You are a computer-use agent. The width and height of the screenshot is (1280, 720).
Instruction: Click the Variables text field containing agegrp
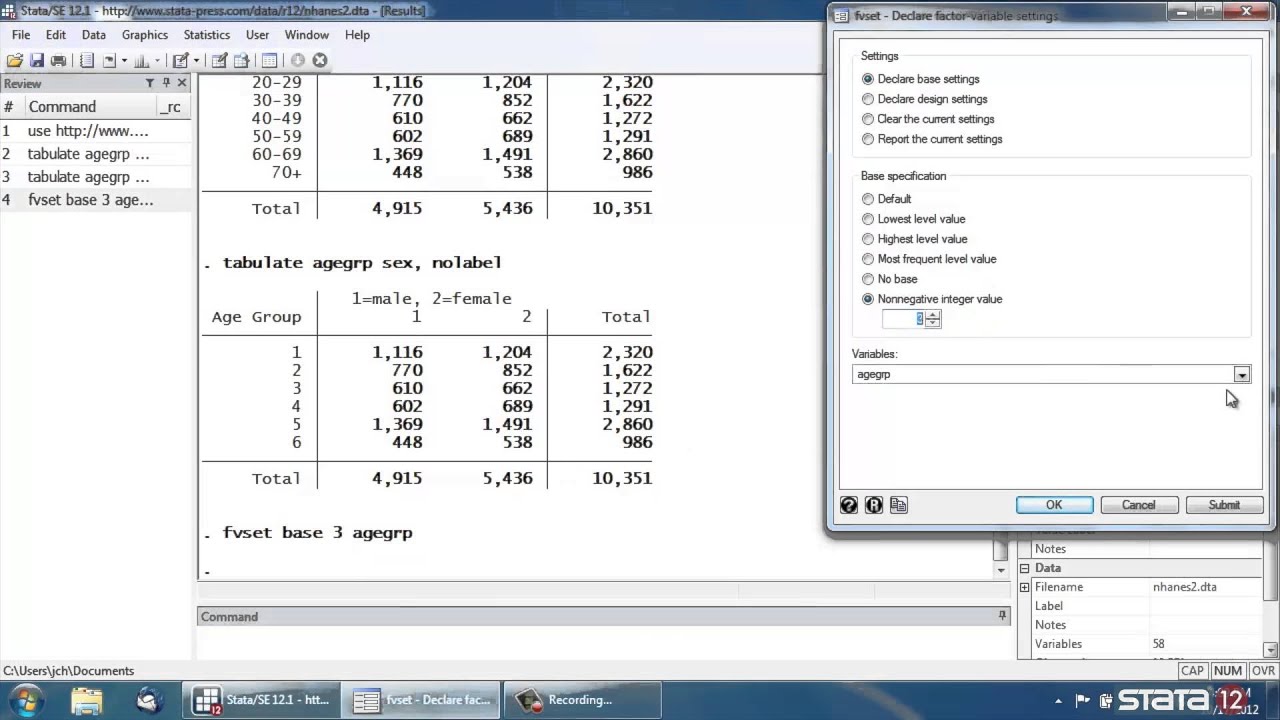(1043, 374)
